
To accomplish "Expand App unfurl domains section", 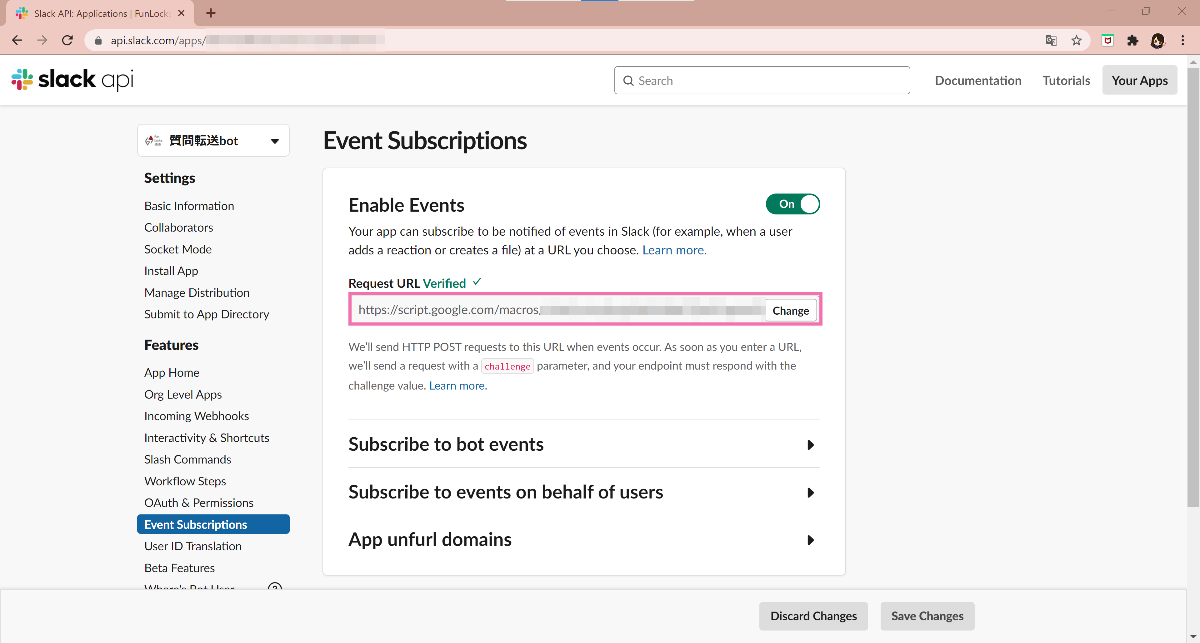I will point(584,540).
